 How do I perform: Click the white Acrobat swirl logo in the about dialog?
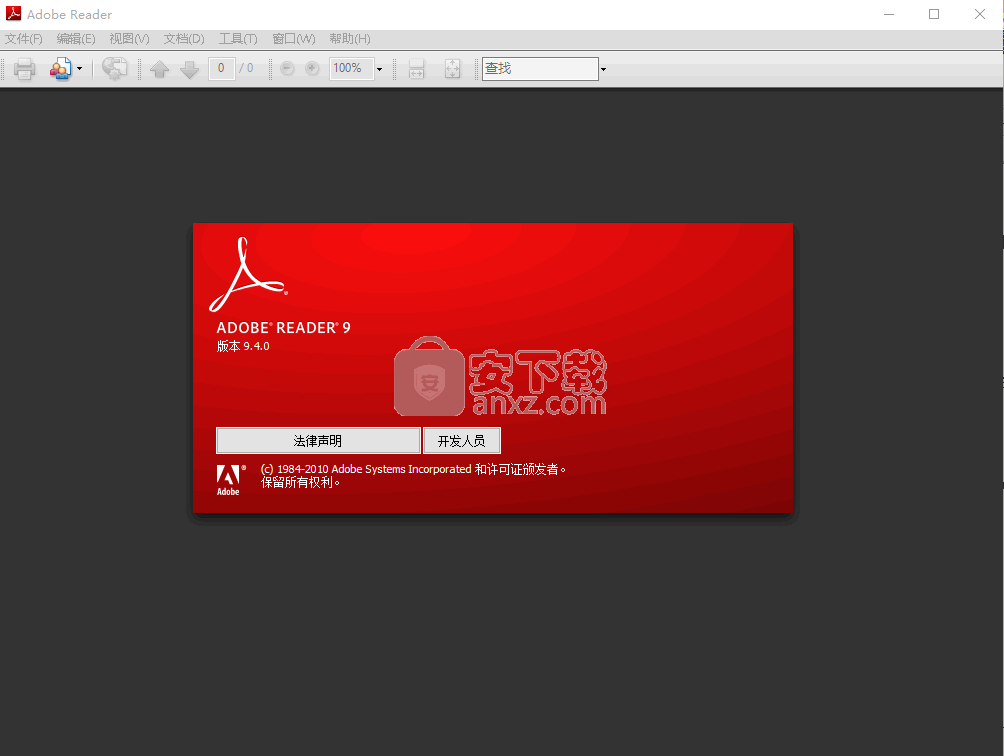248,274
